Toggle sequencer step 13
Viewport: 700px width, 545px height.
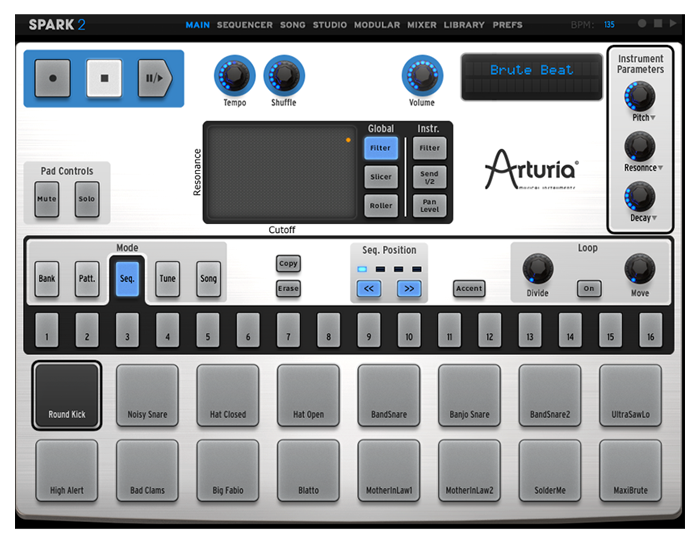[x=530, y=330]
